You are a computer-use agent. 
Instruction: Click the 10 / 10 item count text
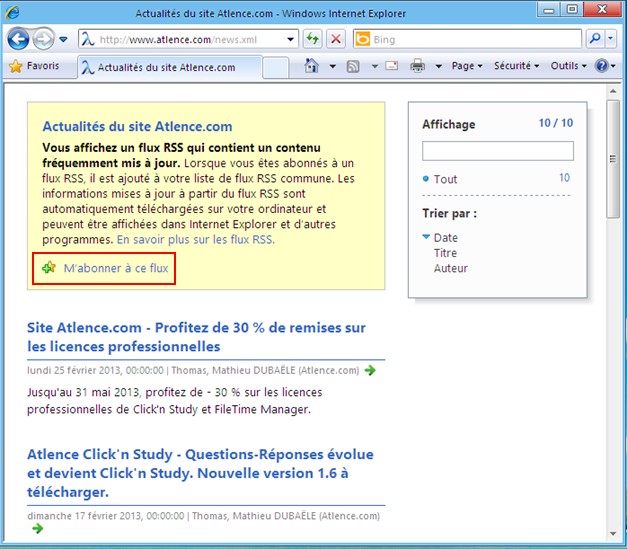click(556, 123)
